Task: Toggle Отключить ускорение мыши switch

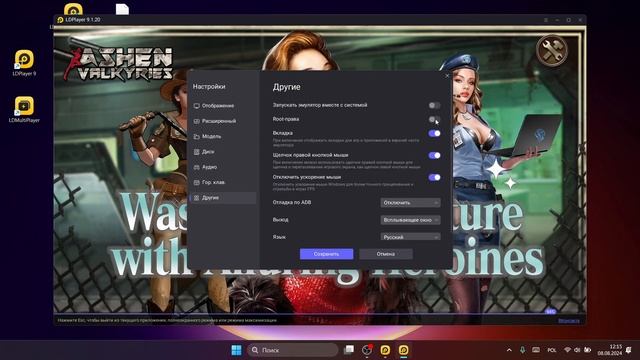Action: [434, 177]
